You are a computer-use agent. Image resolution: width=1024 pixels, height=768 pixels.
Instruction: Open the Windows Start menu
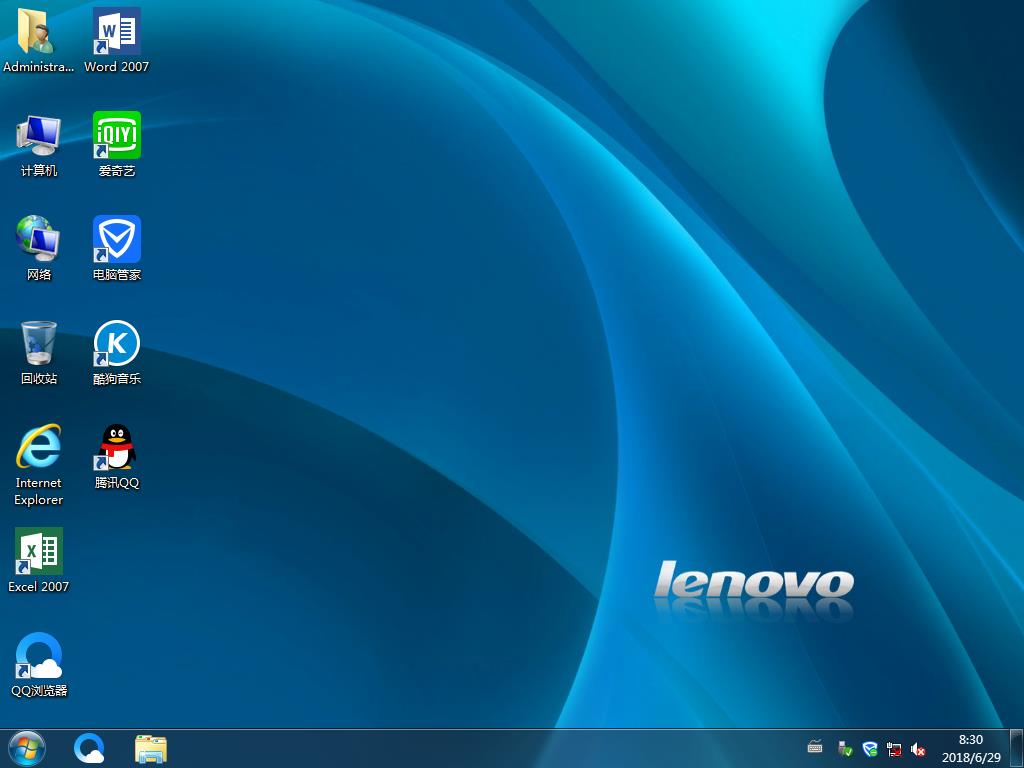pos(27,748)
